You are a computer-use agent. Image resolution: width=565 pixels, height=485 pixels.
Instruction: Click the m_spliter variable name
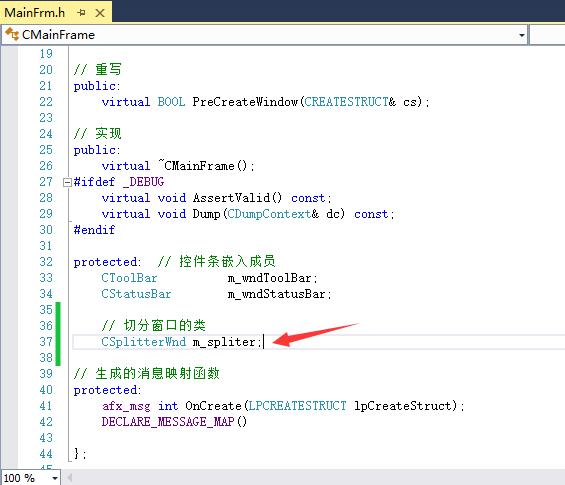pyautogui.click(x=224, y=342)
